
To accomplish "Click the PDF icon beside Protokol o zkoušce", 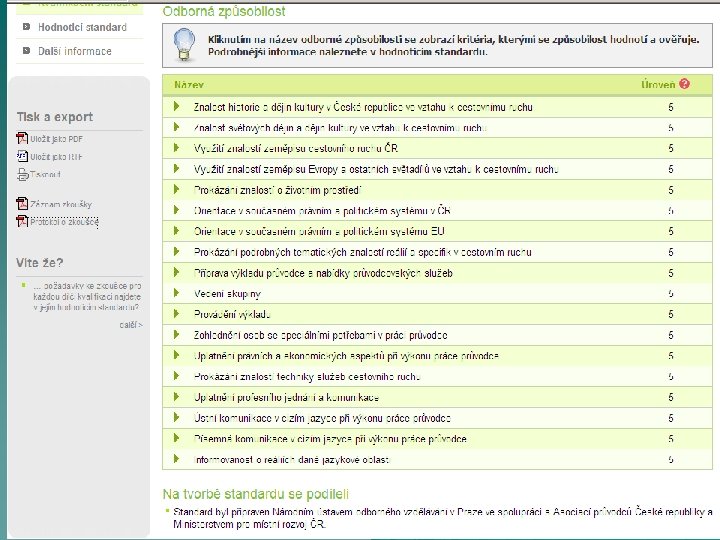I will (22, 221).
